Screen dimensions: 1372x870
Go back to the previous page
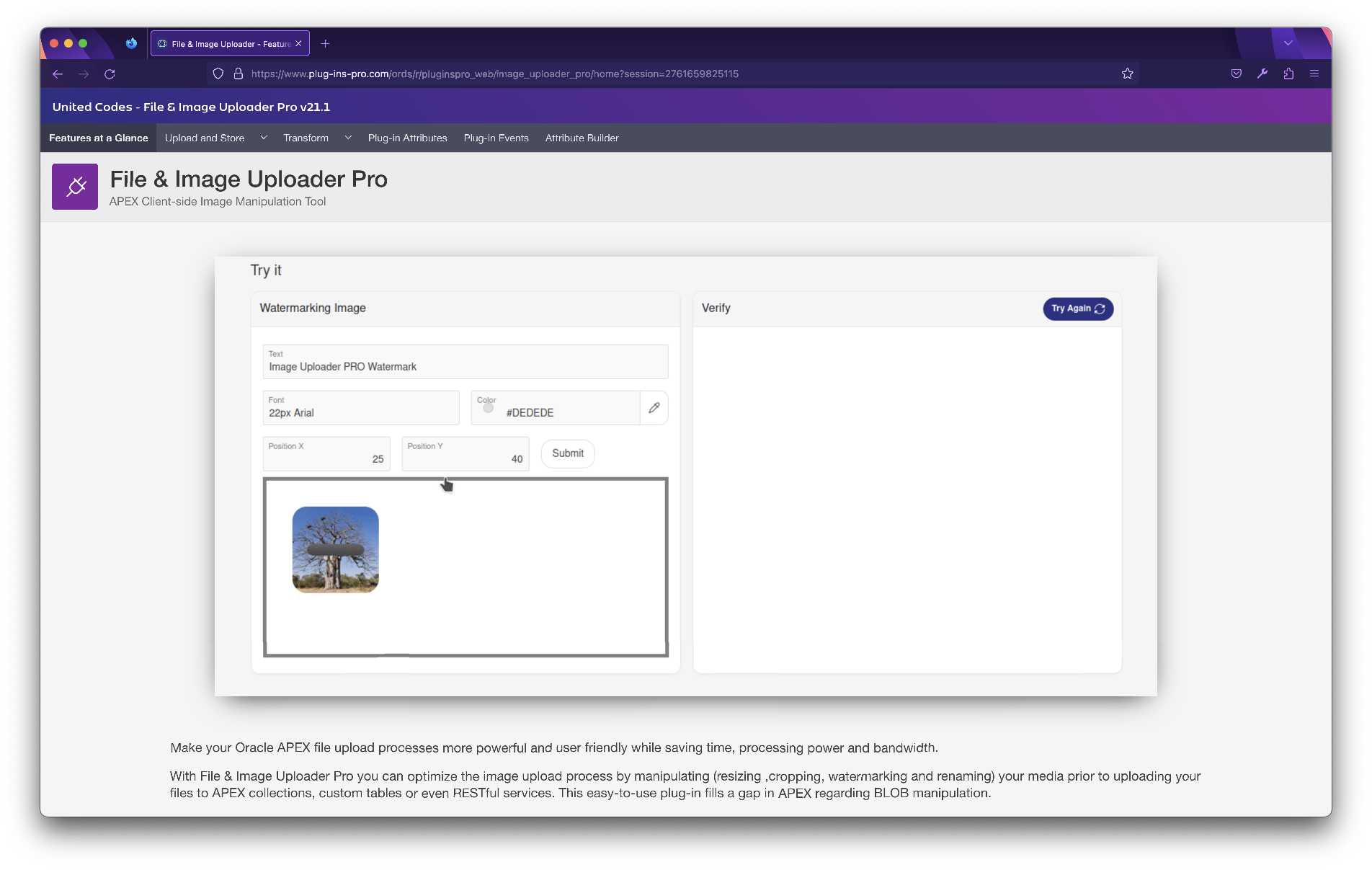click(58, 74)
